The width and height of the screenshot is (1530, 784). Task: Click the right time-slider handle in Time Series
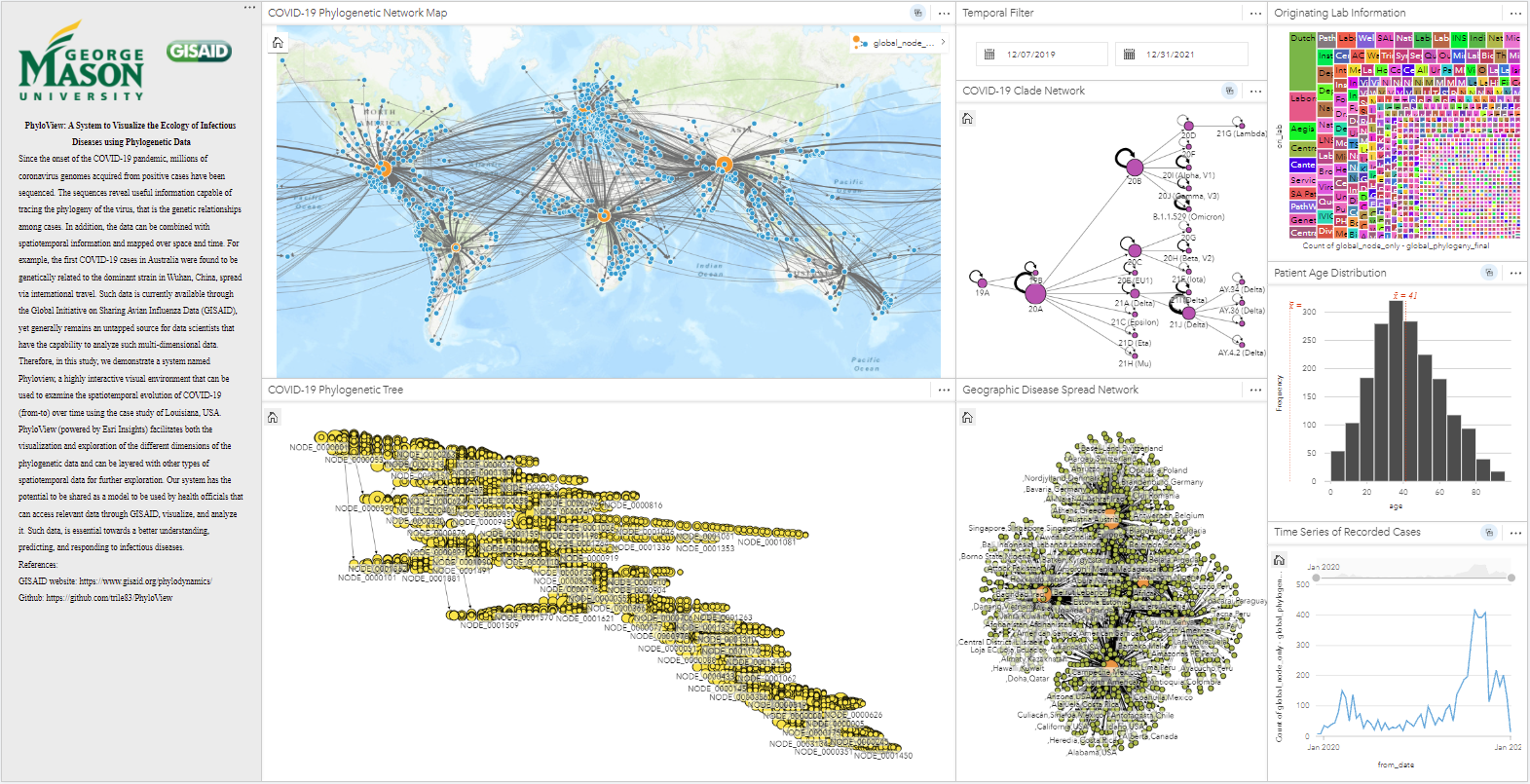(x=1511, y=578)
